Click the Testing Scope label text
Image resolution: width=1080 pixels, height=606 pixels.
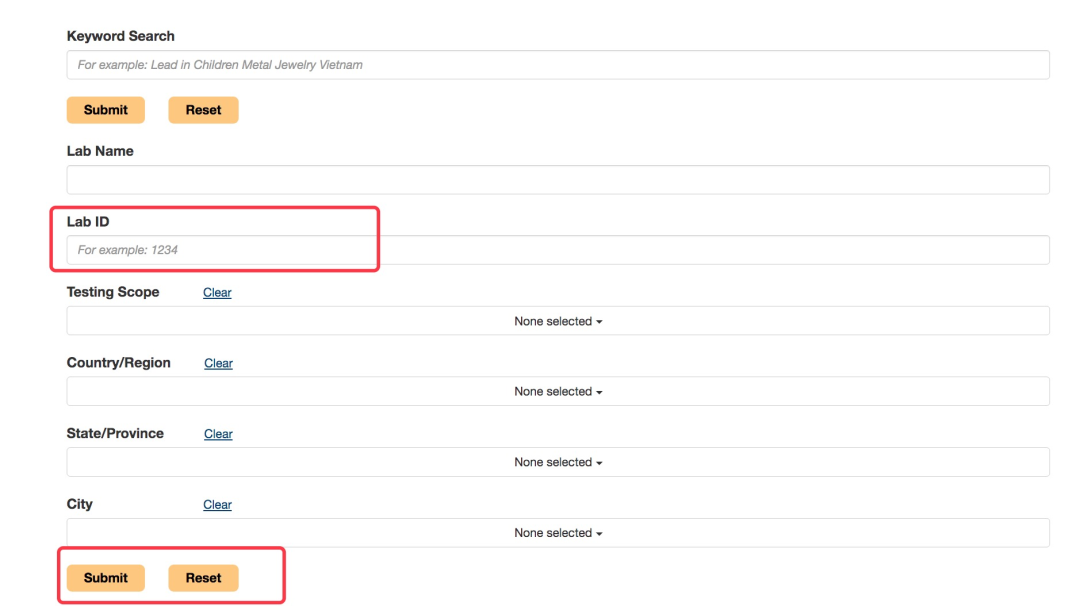[113, 292]
